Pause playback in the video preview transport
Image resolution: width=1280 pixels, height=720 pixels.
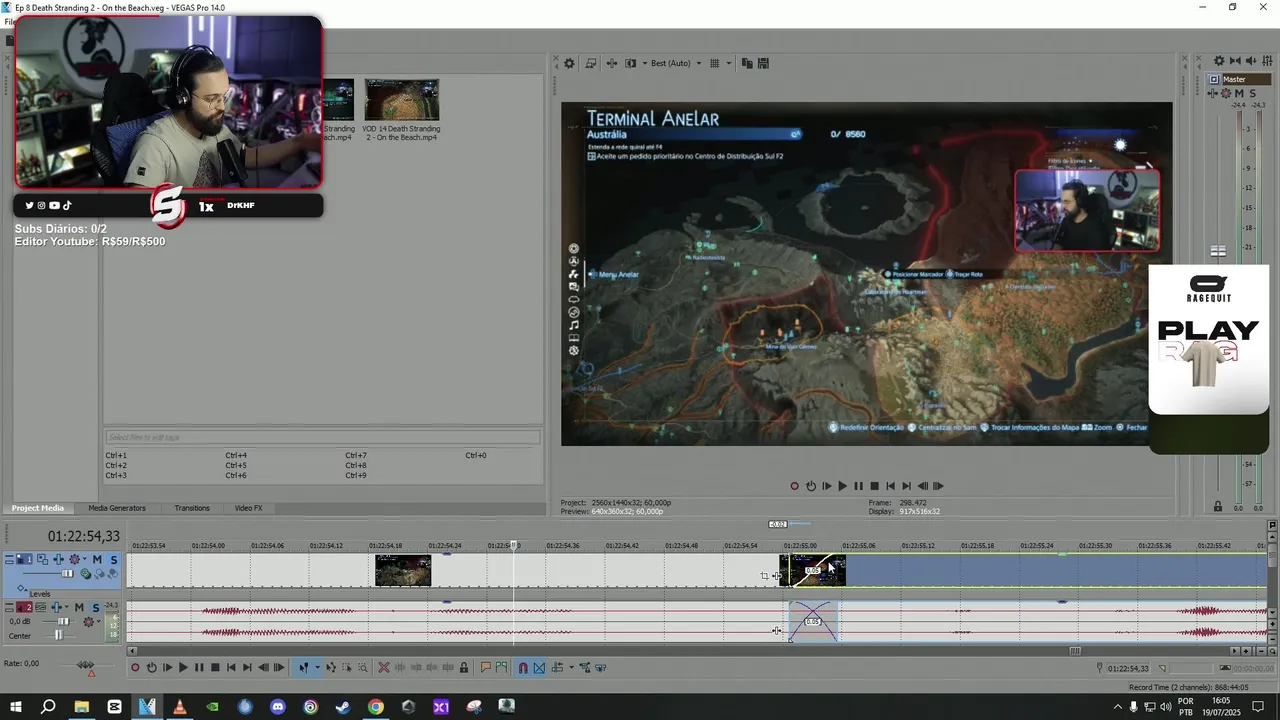858,486
